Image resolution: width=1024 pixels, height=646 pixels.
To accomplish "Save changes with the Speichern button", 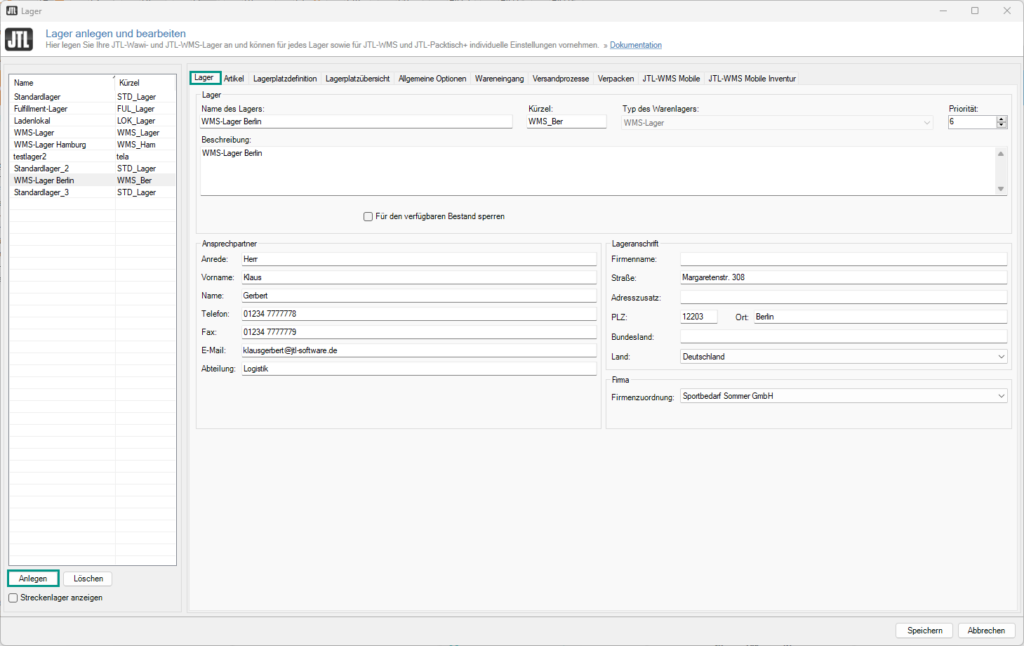I will [924, 630].
